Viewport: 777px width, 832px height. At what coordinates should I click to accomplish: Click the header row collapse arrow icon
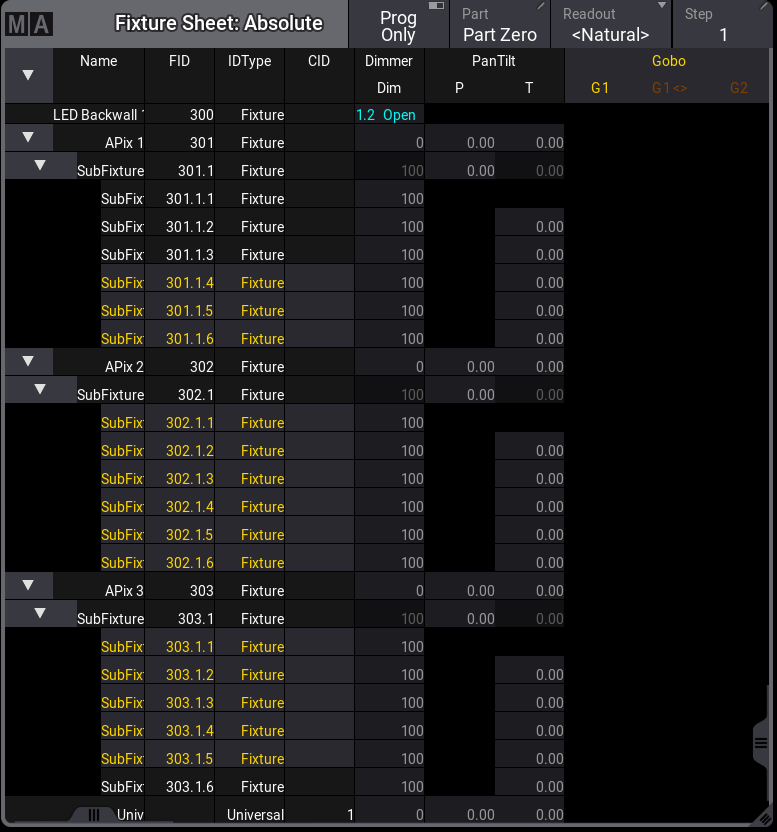pyautogui.click(x=28, y=75)
